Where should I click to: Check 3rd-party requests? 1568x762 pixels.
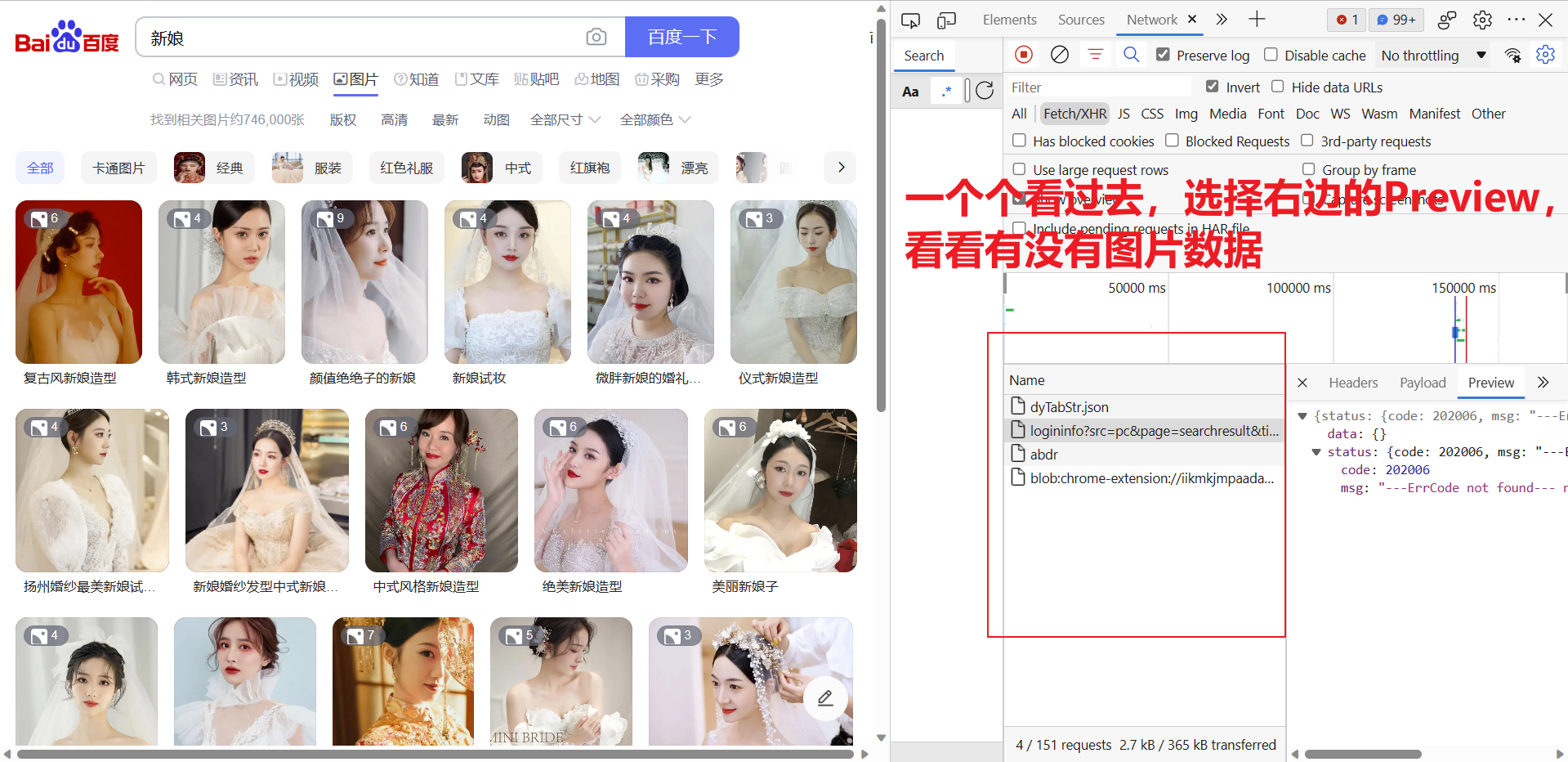tap(1307, 140)
